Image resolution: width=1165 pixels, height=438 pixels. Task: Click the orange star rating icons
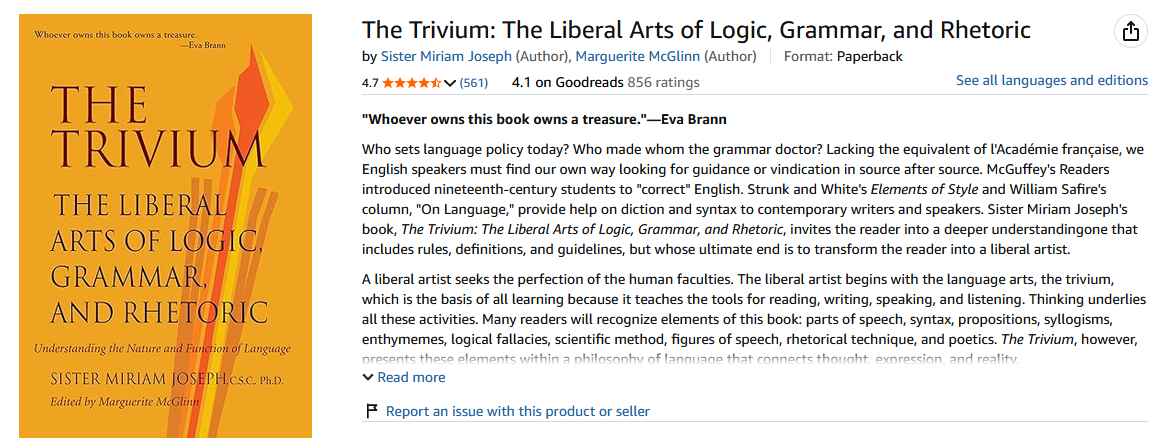point(412,82)
